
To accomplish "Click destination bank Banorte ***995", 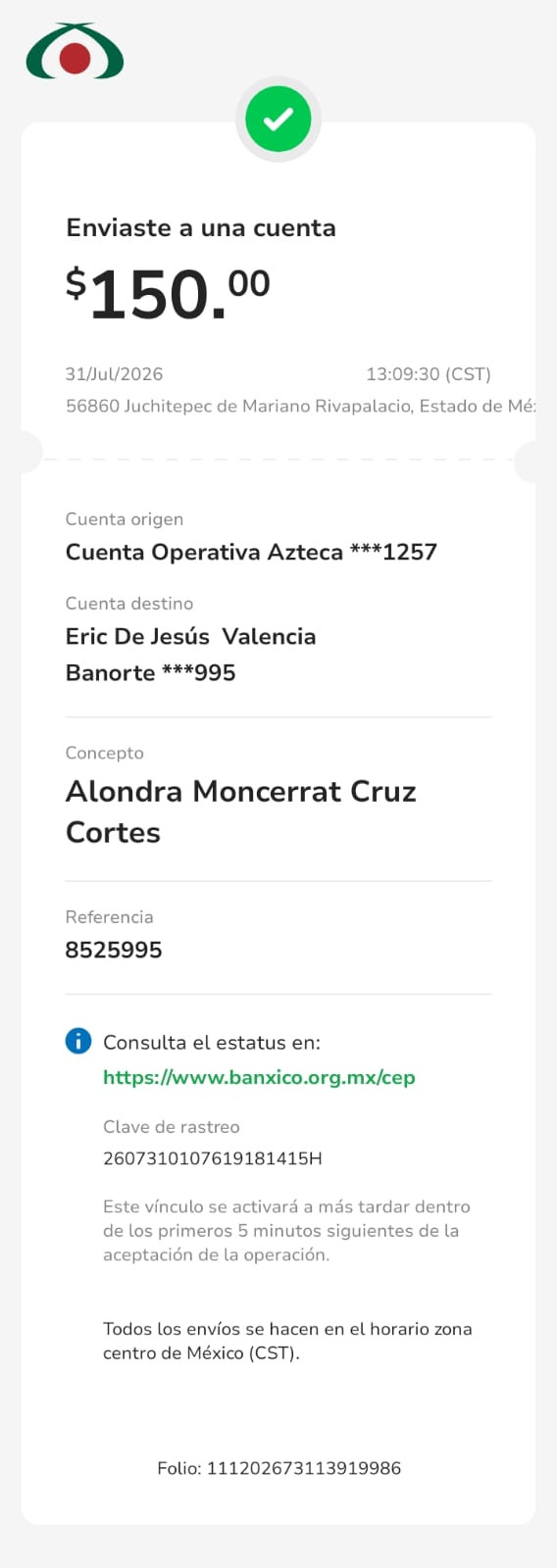I will click(x=151, y=672).
